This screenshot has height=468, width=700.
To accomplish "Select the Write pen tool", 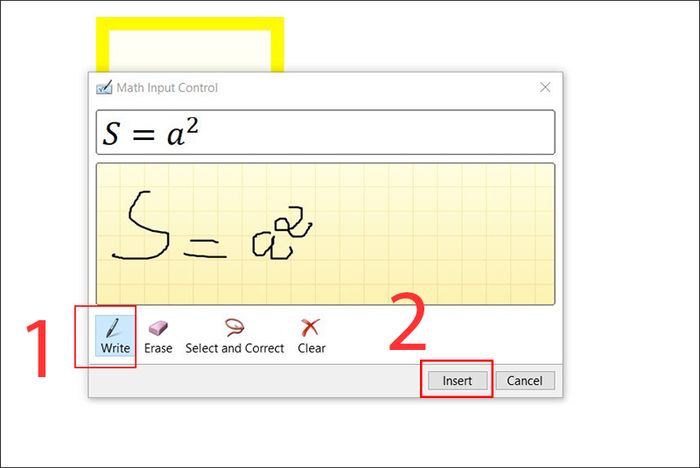I will [x=115, y=336].
